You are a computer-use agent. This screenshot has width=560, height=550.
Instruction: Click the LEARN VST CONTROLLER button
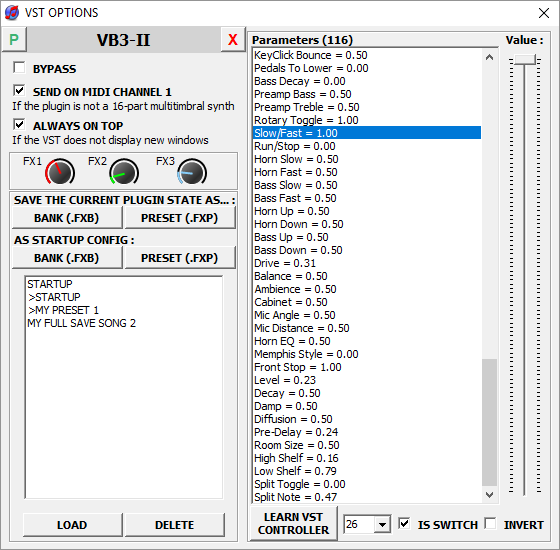293,524
